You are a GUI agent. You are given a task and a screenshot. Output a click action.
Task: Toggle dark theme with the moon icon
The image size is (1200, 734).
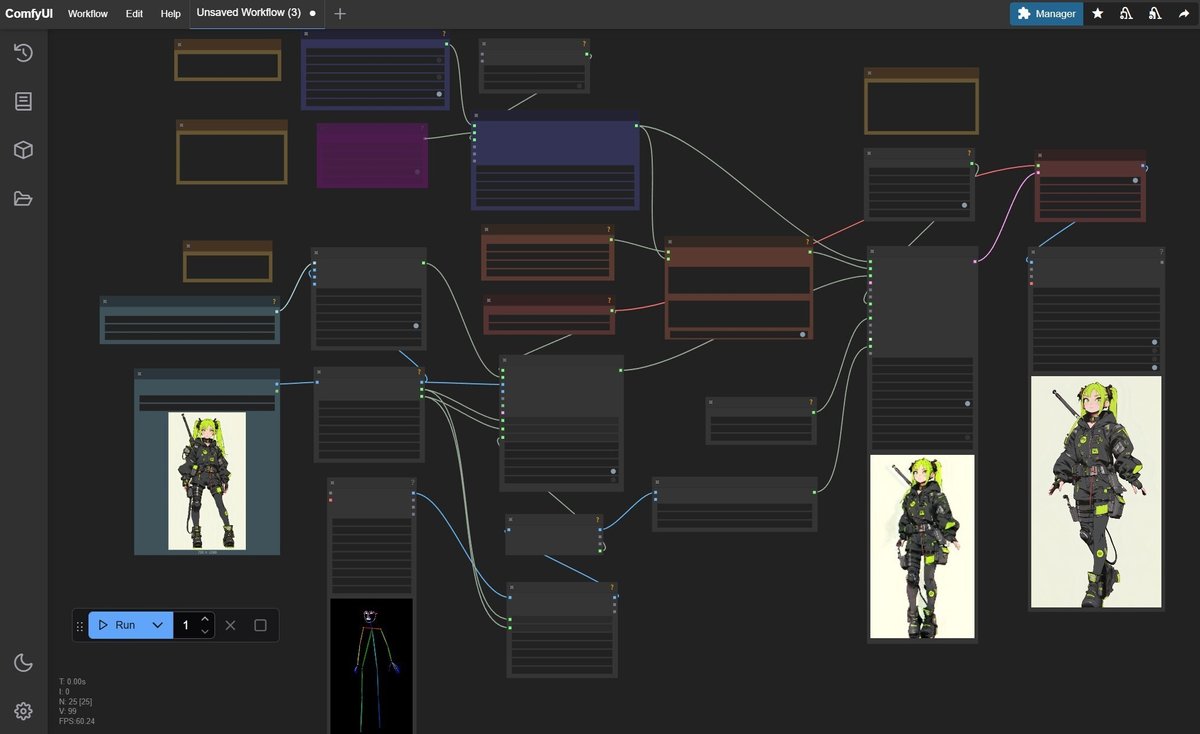[x=24, y=662]
